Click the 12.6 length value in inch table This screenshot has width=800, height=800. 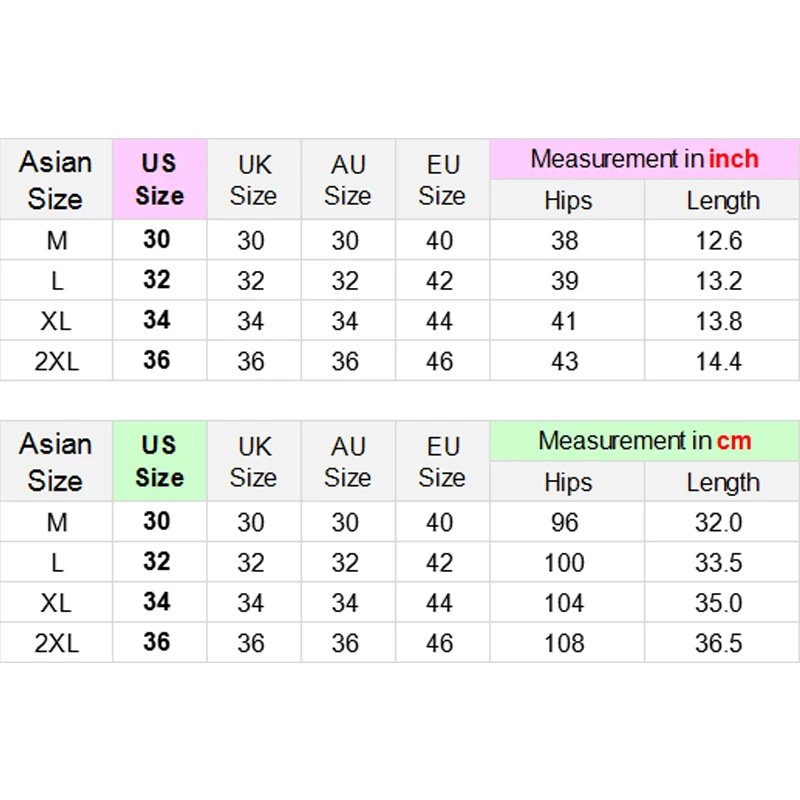pos(721,240)
